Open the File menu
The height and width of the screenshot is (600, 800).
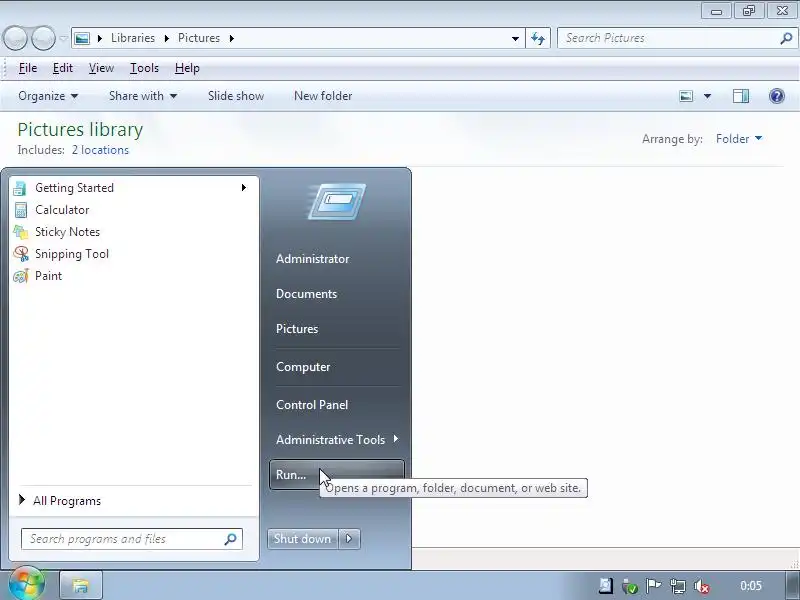pyautogui.click(x=28, y=68)
